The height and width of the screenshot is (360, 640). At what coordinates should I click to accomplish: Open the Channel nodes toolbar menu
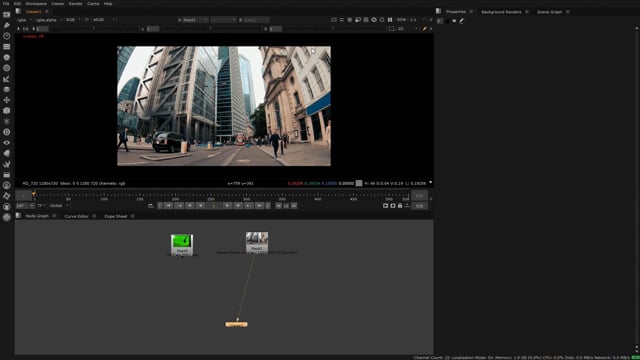click(x=7, y=47)
